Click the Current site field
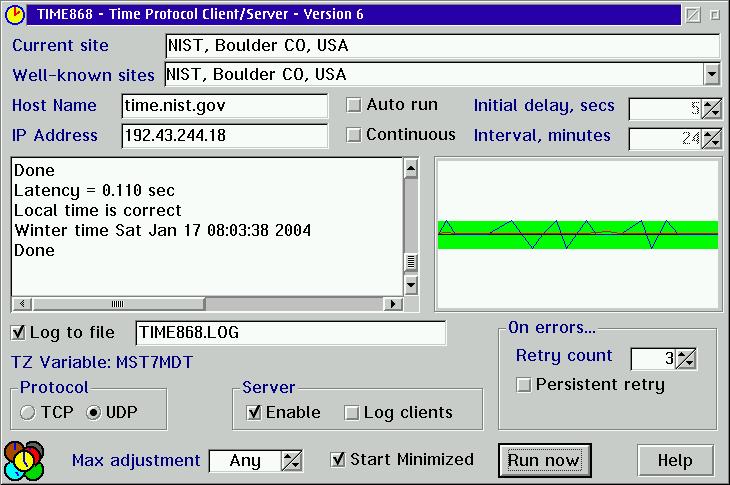Screen dimensions: 730x485 [442, 46]
